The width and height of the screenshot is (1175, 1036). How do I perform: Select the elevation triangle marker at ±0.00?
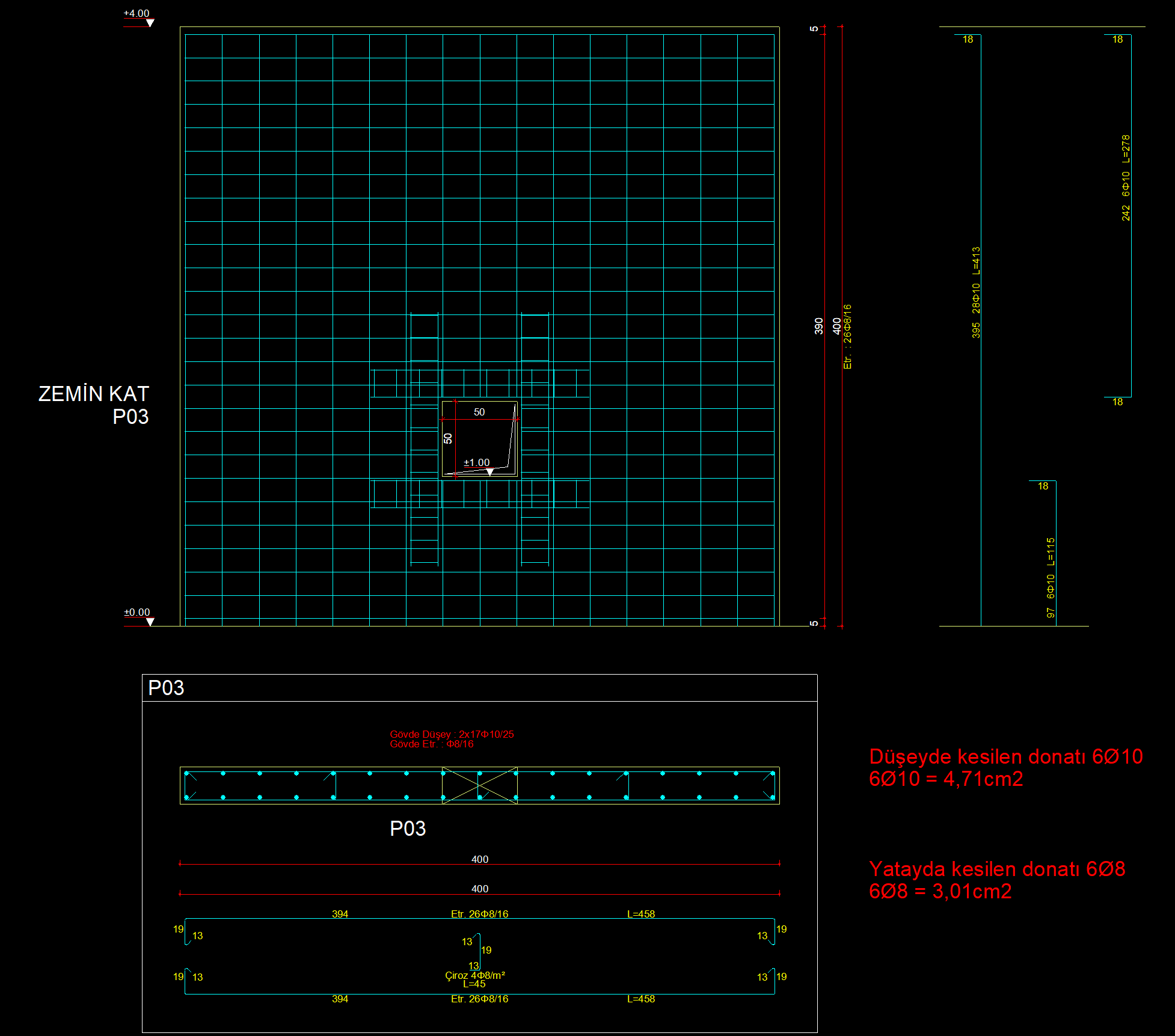coord(150,622)
